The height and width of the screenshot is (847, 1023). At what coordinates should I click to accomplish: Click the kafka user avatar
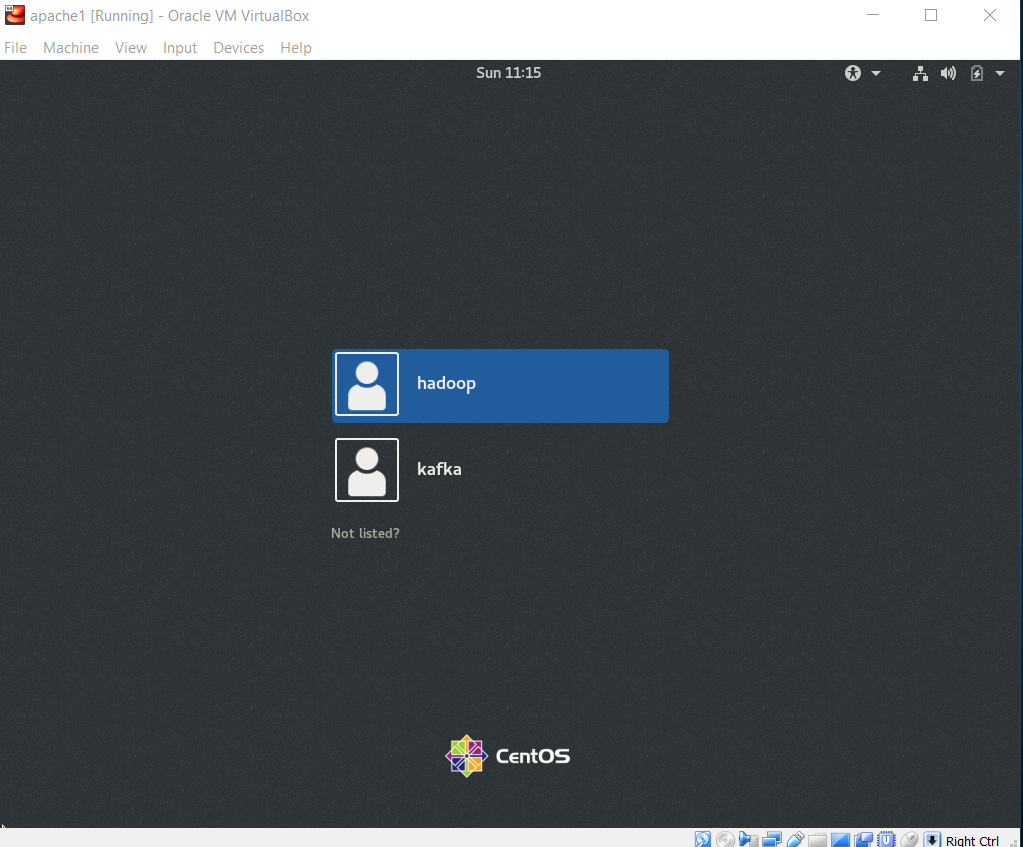click(367, 470)
